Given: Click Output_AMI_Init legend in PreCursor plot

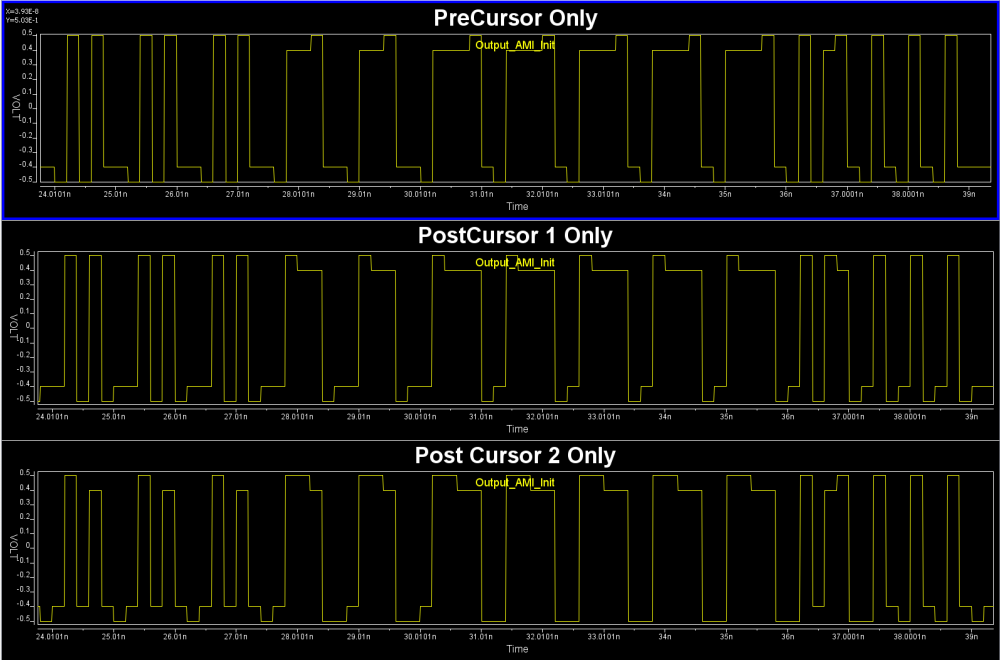Looking at the screenshot, I should click(514, 46).
